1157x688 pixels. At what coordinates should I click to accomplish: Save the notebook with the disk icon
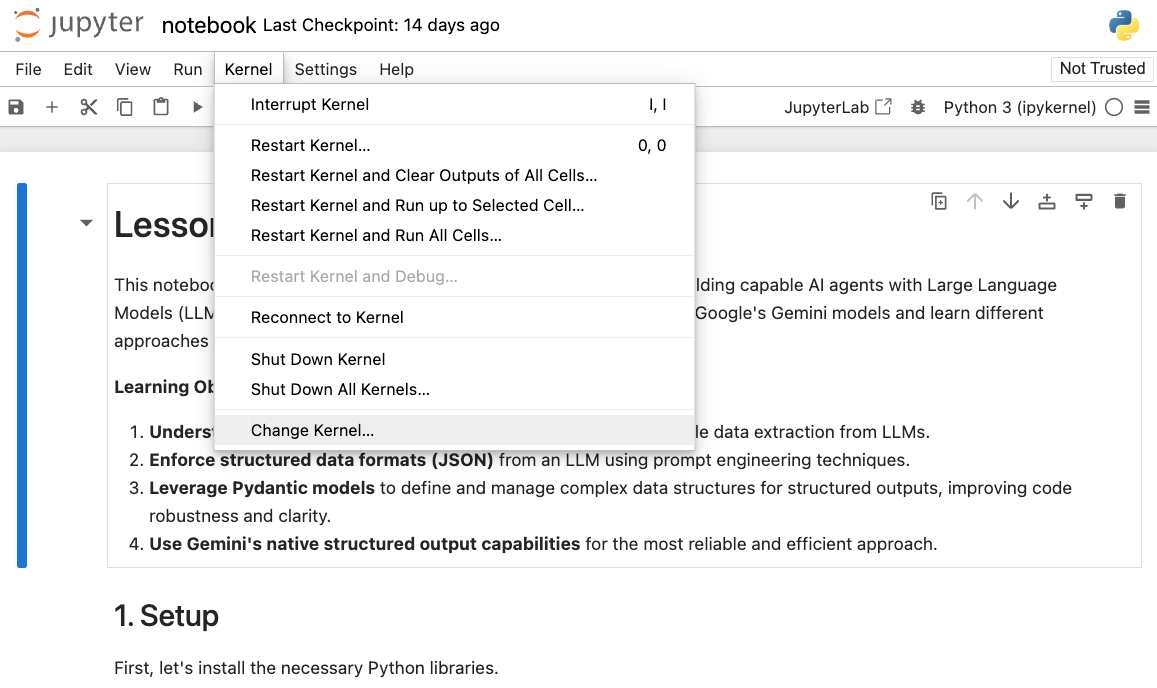tap(16, 107)
